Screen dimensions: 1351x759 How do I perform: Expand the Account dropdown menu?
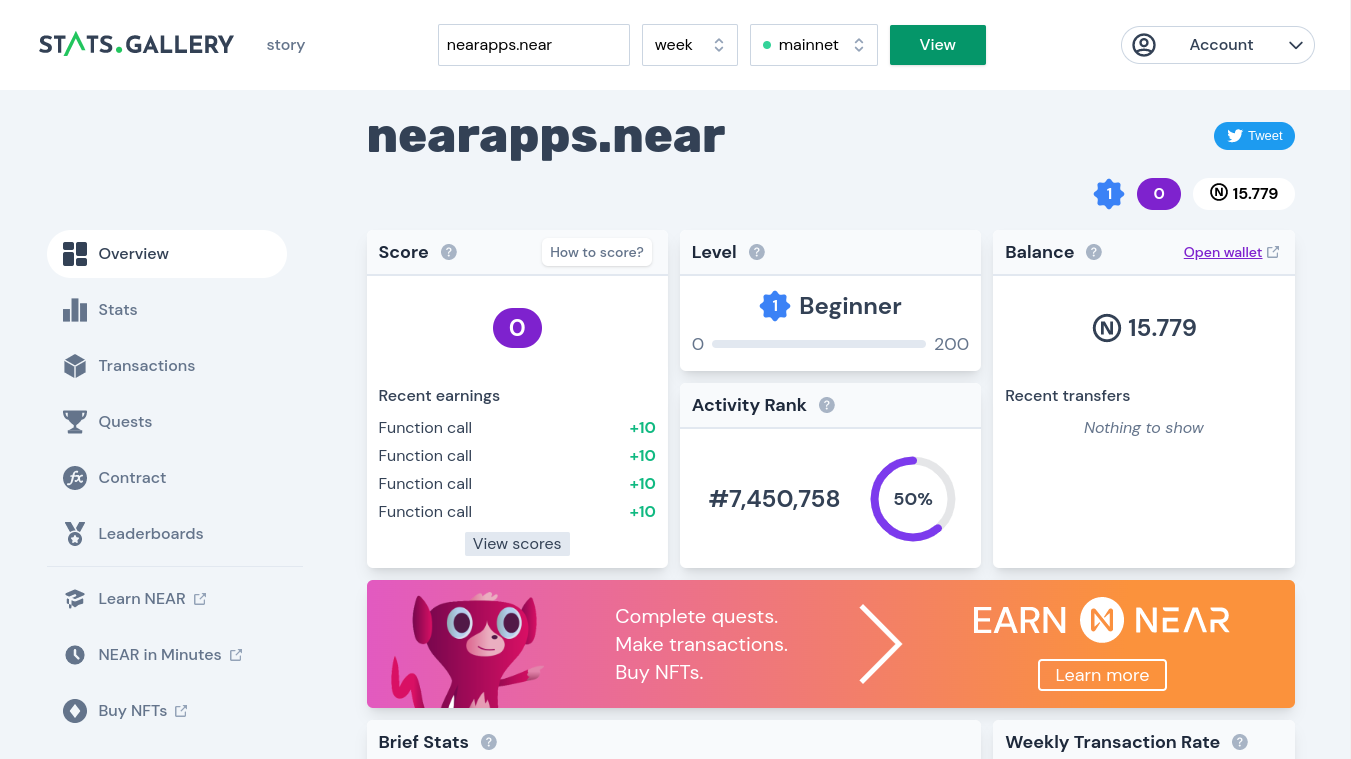(1218, 45)
